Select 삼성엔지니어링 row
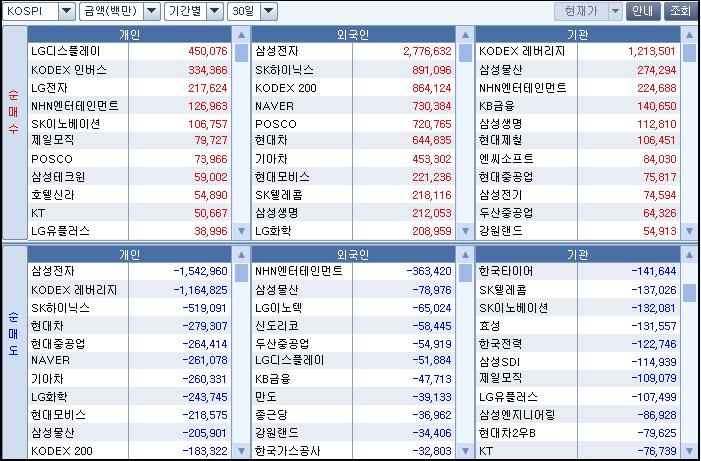 (578, 415)
